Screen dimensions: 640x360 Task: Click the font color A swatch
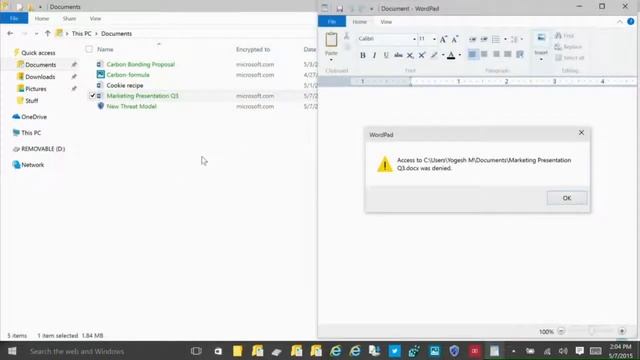pyautogui.click(x=451, y=55)
